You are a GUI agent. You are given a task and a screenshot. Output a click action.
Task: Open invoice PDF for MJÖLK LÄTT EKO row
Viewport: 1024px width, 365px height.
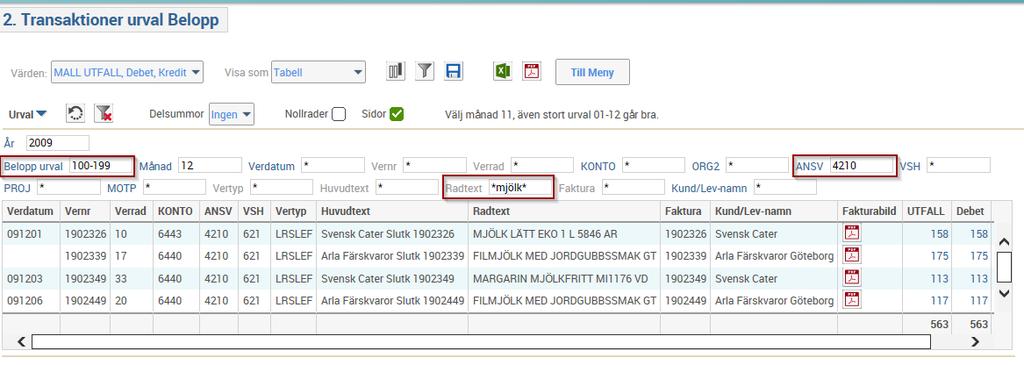click(x=852, y=233)
